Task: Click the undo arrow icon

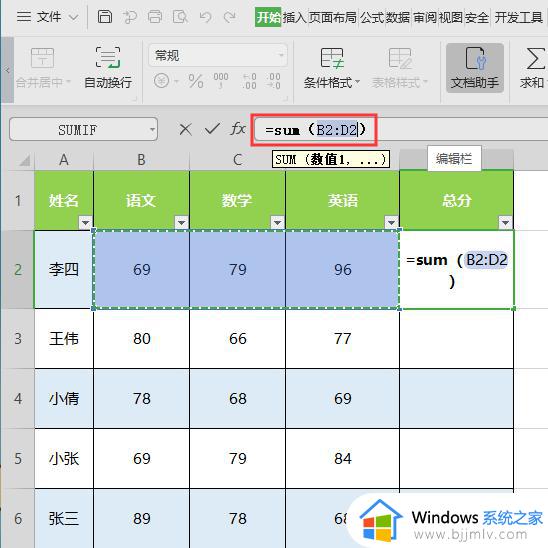Action: pyautogui.click(x=206, y=17)
